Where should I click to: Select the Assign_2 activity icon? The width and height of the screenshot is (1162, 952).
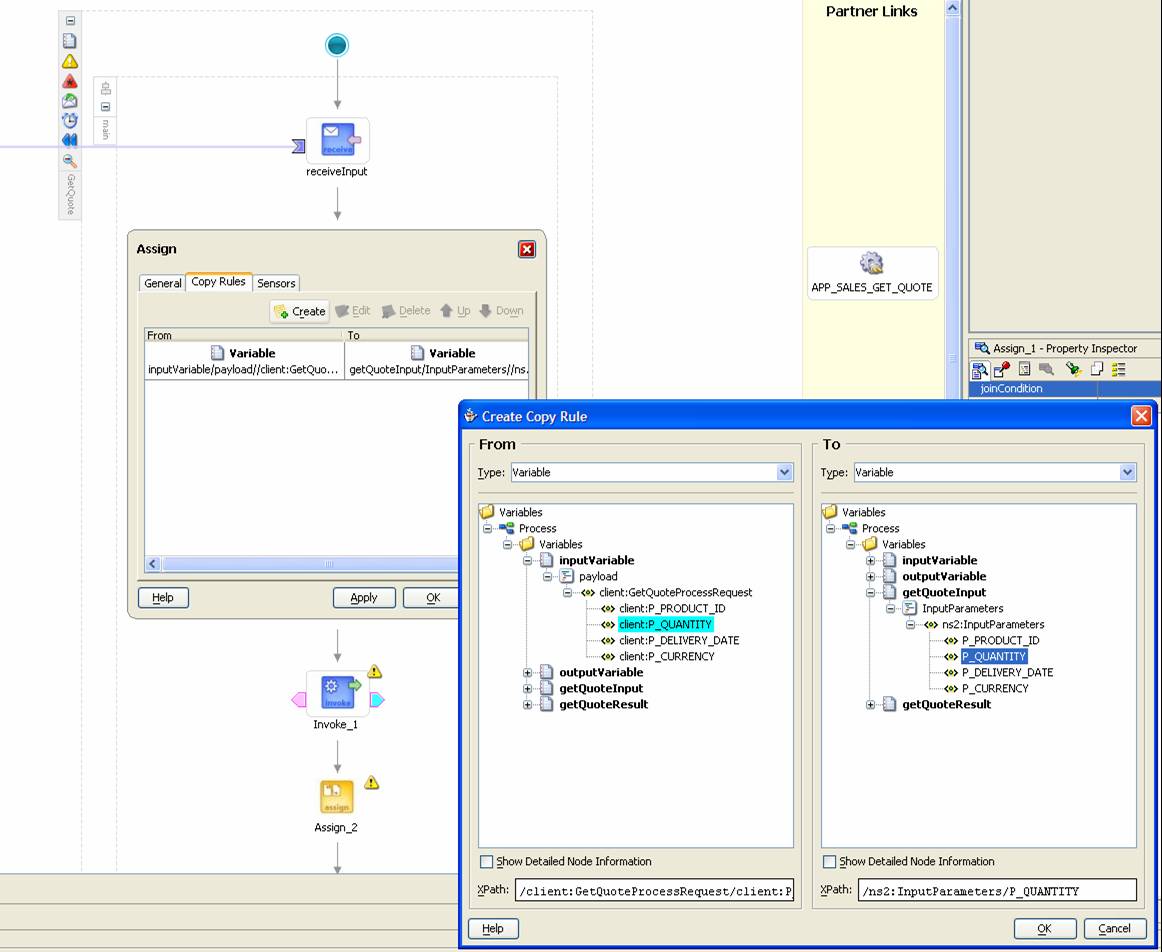(x=336, y=797)
